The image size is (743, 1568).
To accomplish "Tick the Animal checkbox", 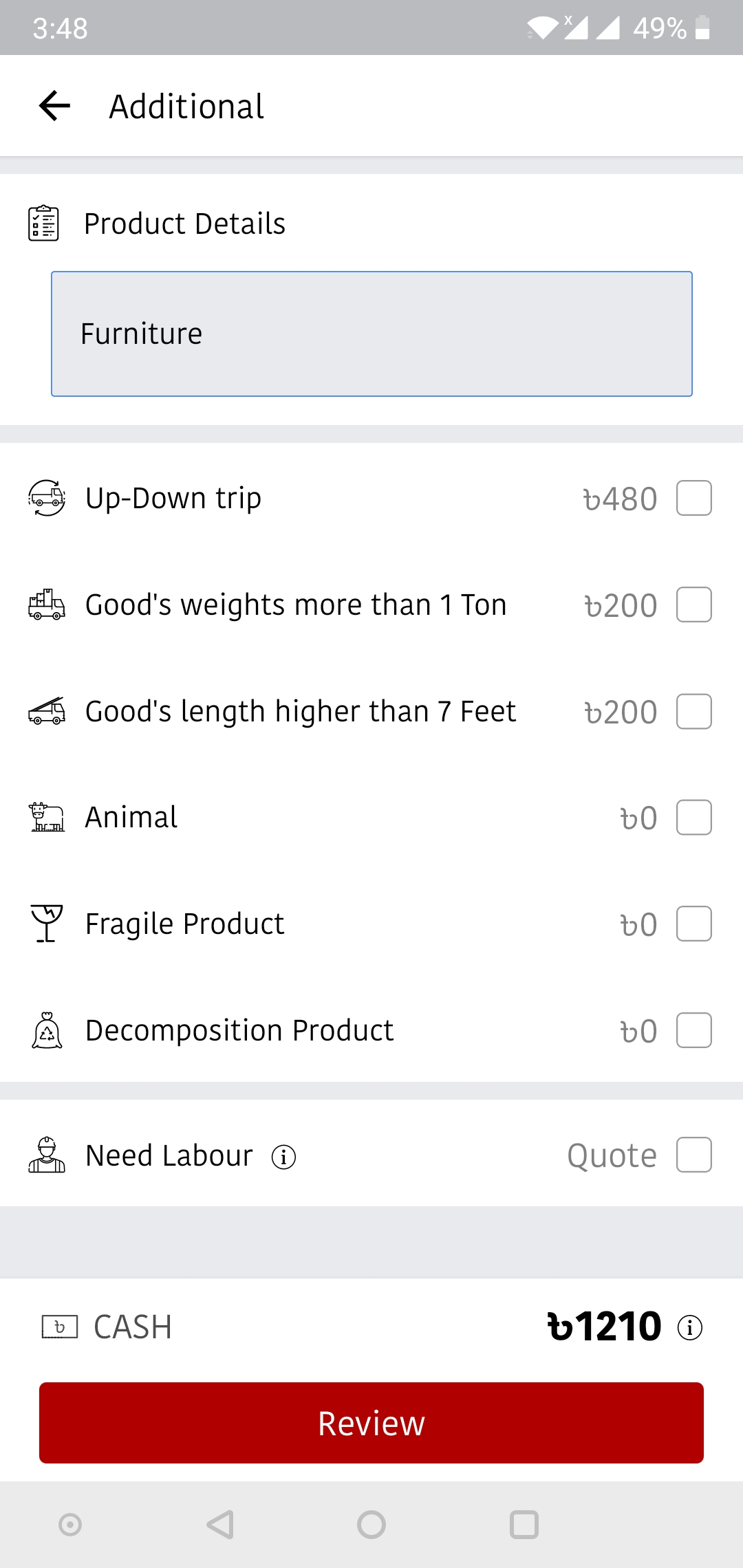I will pos(693,818).
